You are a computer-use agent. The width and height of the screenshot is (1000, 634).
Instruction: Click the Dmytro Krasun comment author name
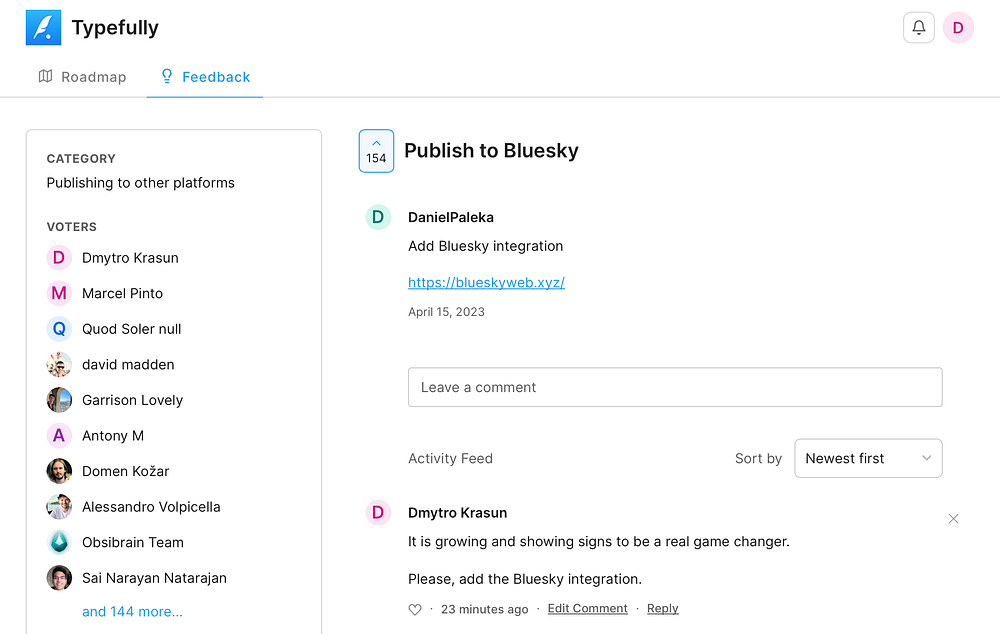pos(457,513)
